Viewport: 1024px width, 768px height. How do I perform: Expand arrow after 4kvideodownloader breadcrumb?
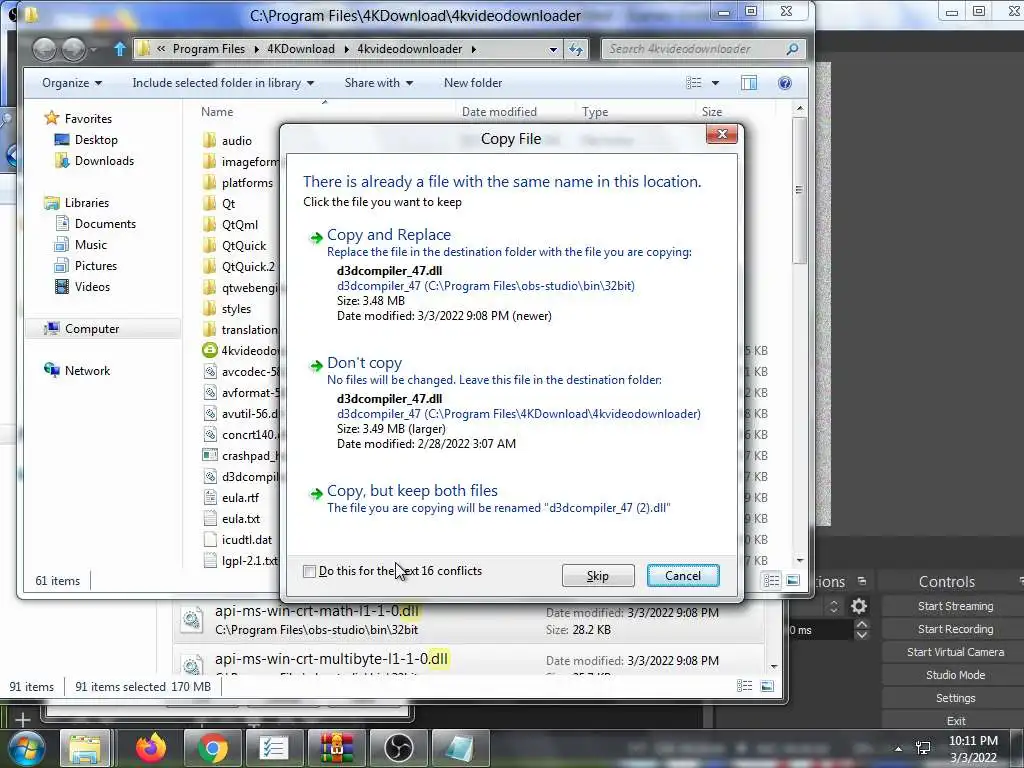[473, 49]
